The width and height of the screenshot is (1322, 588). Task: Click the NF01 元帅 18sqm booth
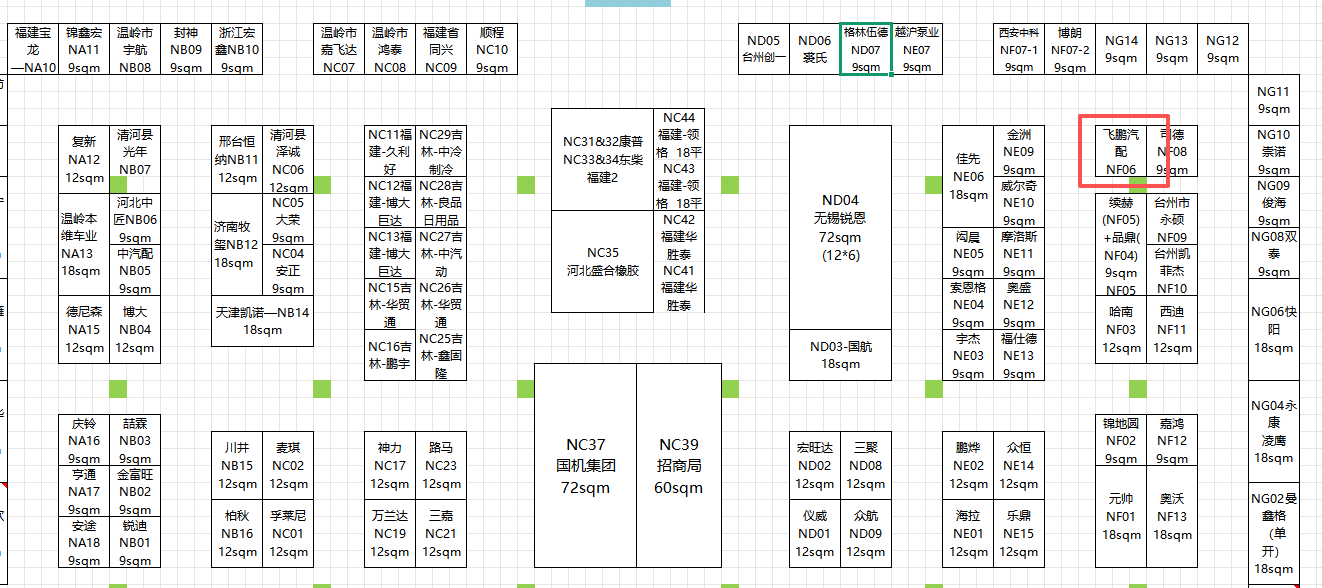point(1121,509)
